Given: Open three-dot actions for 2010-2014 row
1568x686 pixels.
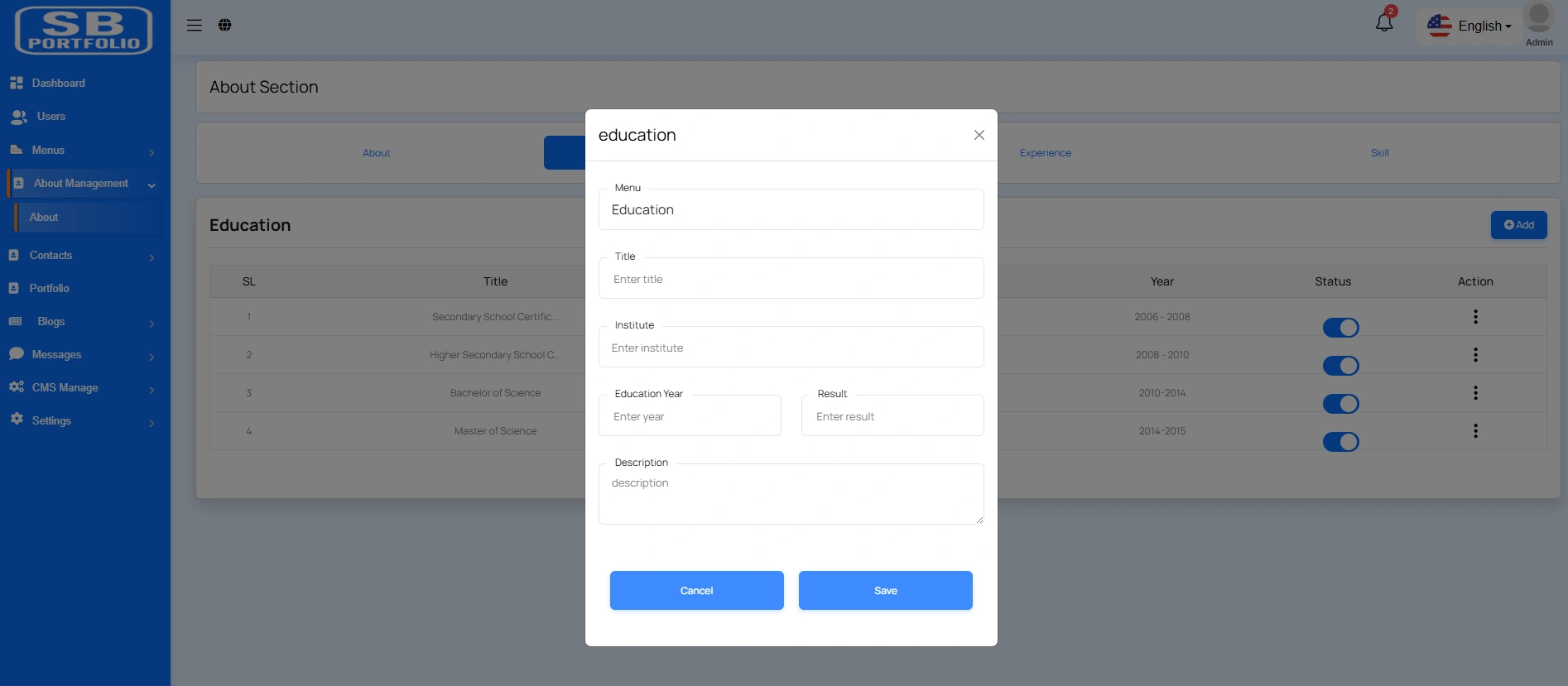Looking at the screenshot, I should pyautogui.click(x=1475, y=393).
